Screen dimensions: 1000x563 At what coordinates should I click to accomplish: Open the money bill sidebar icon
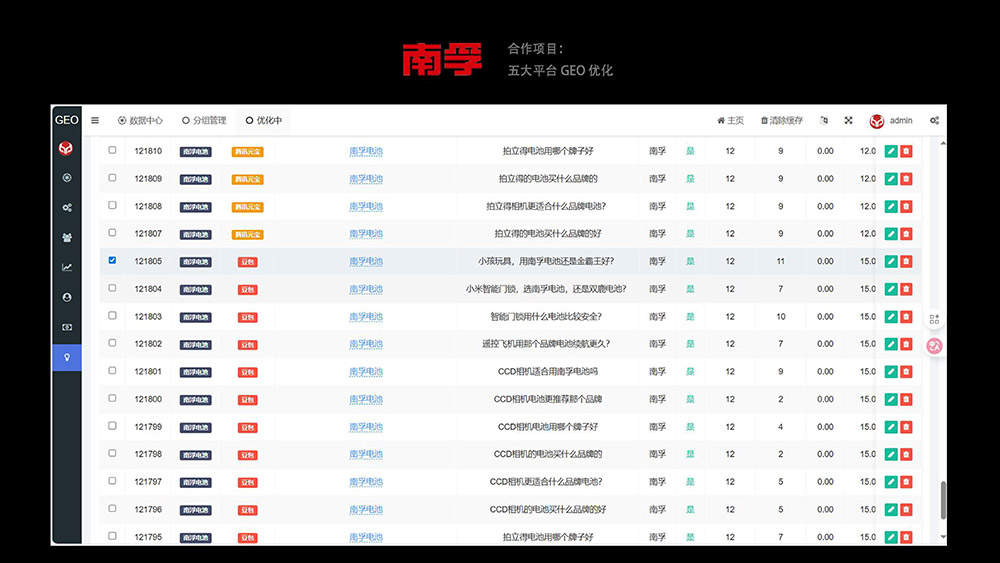(67, 327)
